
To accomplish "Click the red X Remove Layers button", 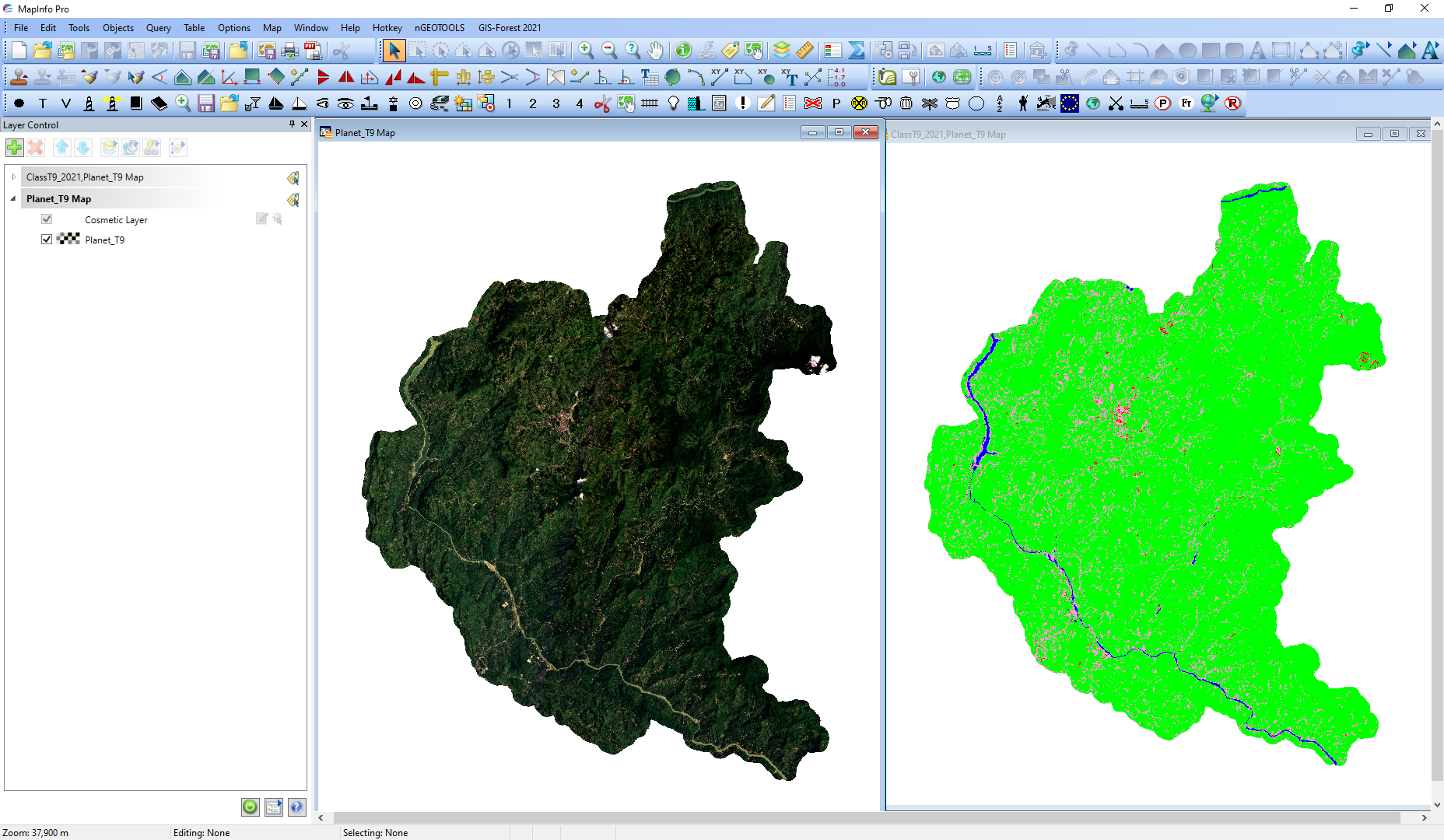I will (x=36, y=148).
